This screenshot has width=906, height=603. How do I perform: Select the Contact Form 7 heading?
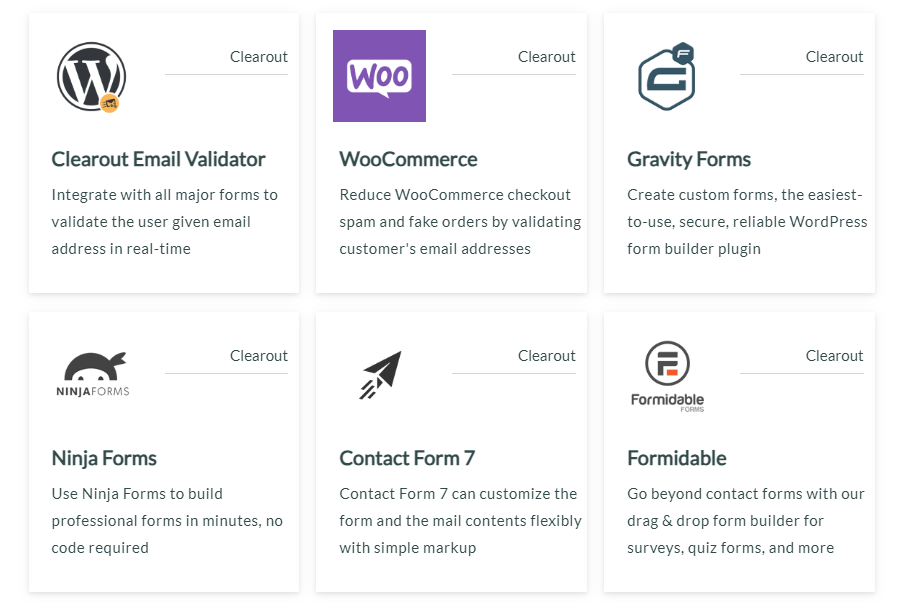pyautogui.click(x=407, y=459)
